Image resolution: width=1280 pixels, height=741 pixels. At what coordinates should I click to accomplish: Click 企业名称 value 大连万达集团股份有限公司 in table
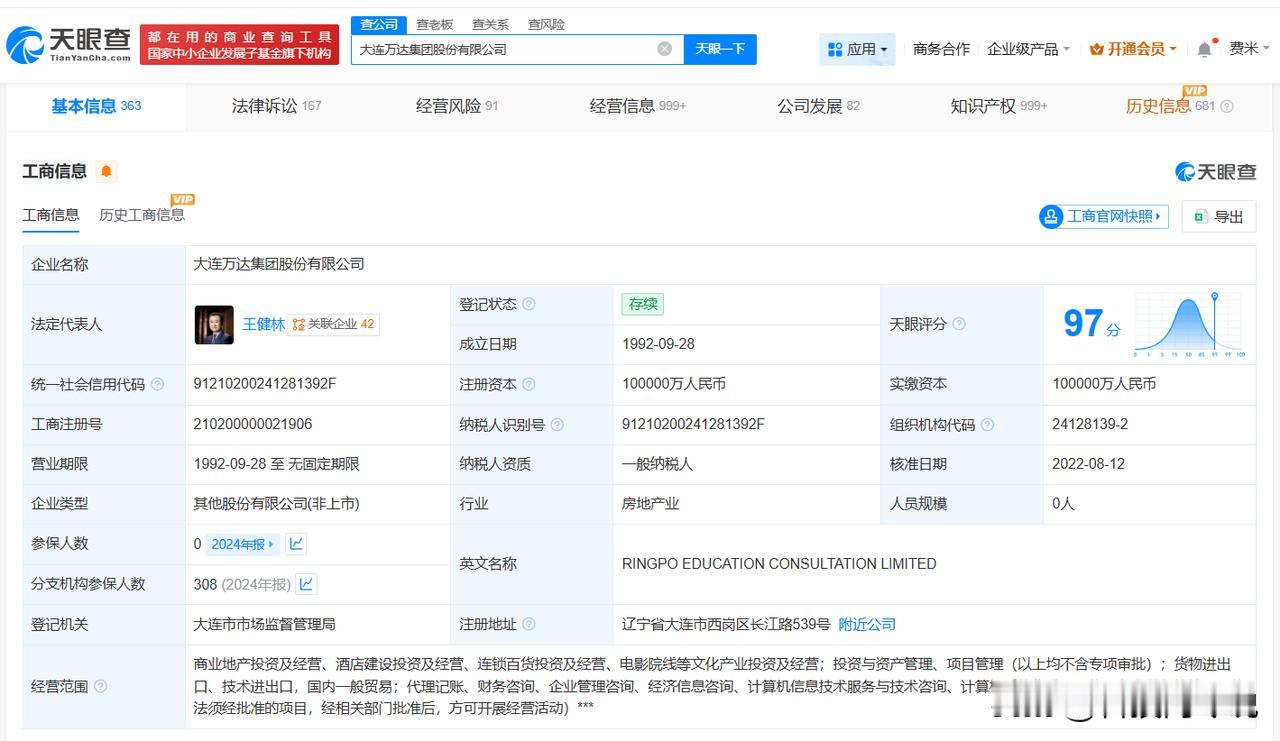tap(279, 264)
